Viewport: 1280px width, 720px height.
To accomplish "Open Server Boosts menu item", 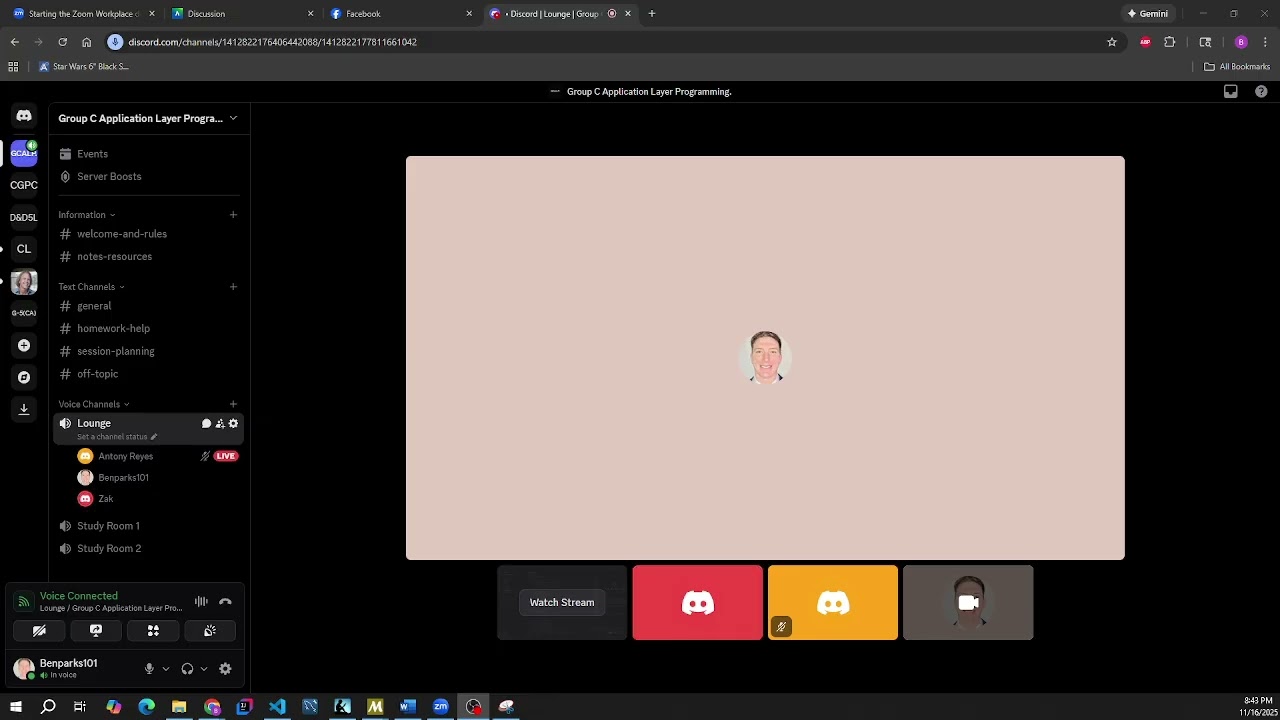I will click(148, 177).
